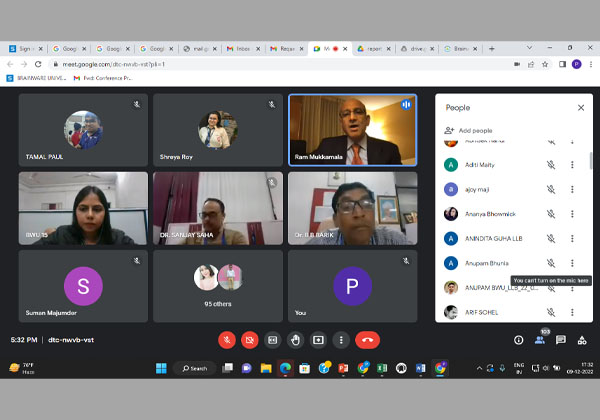Raise hand in the meeting
600x420 pixels.
(295, 340)
